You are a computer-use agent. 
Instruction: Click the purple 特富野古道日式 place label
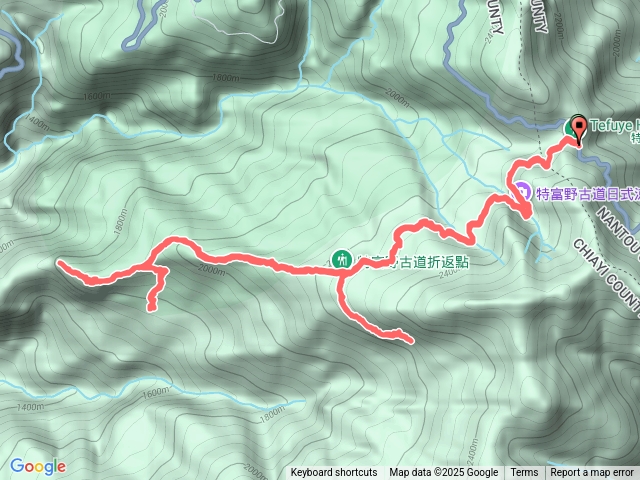pyautogui.click(x=587, y=194)
